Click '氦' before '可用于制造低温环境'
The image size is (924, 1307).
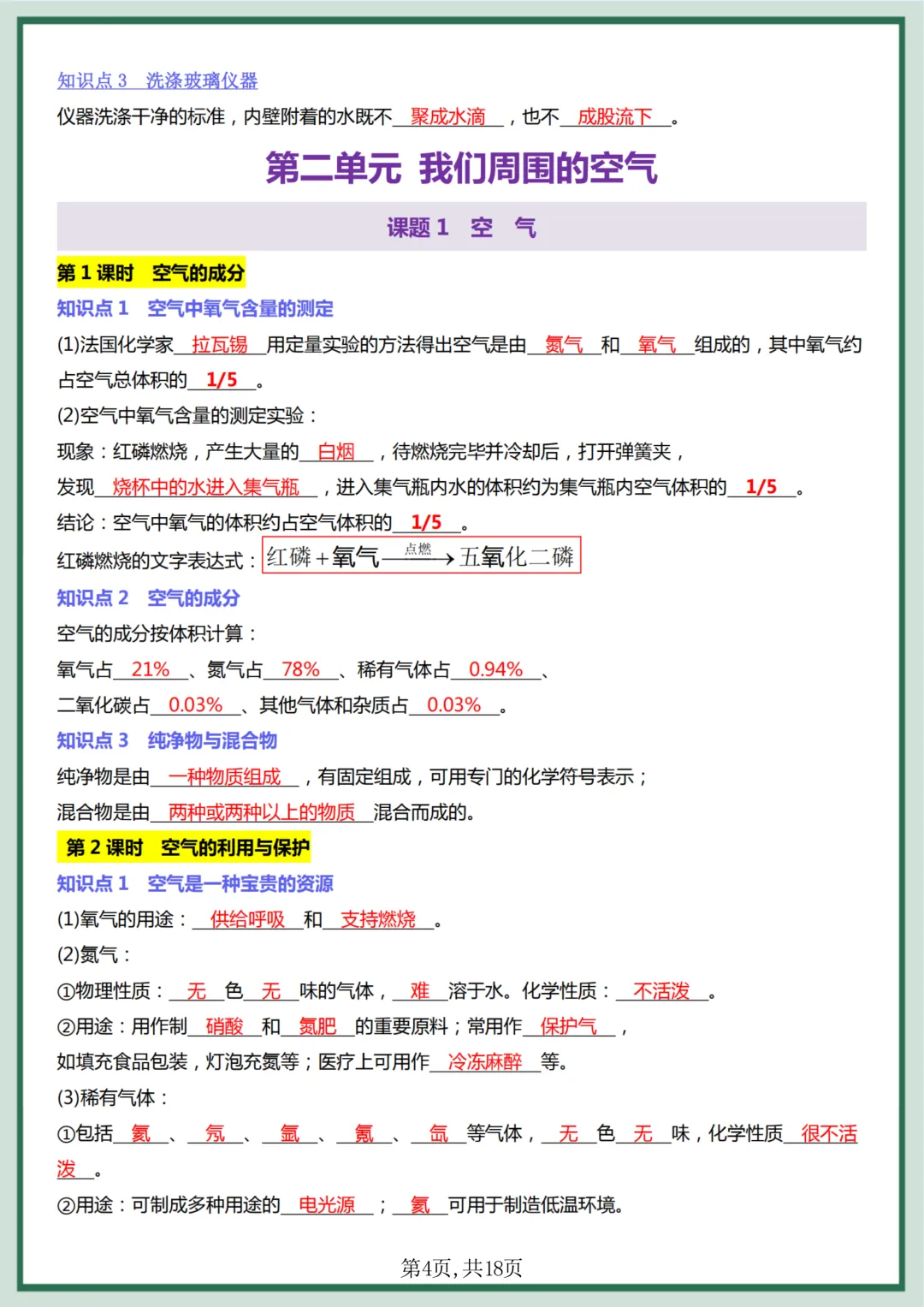pos(420,1205)
